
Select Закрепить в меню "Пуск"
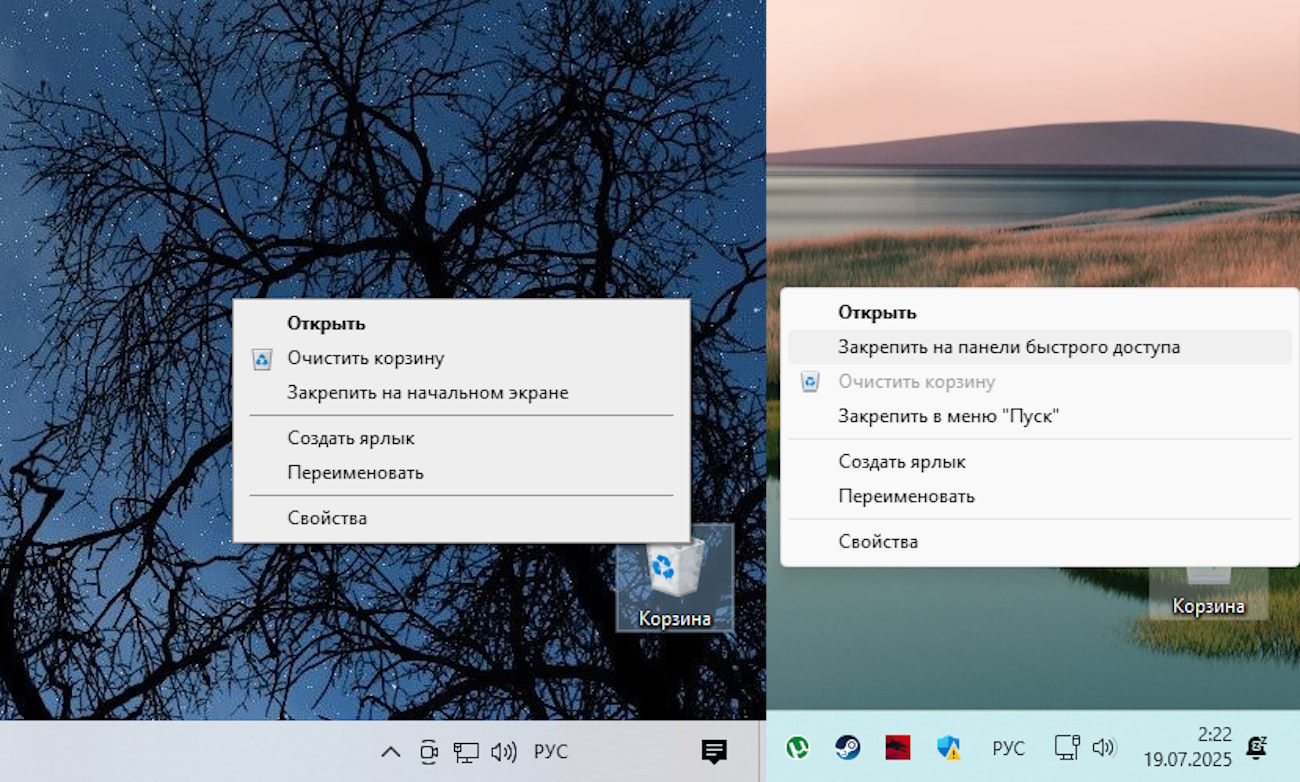[1040, 416]
